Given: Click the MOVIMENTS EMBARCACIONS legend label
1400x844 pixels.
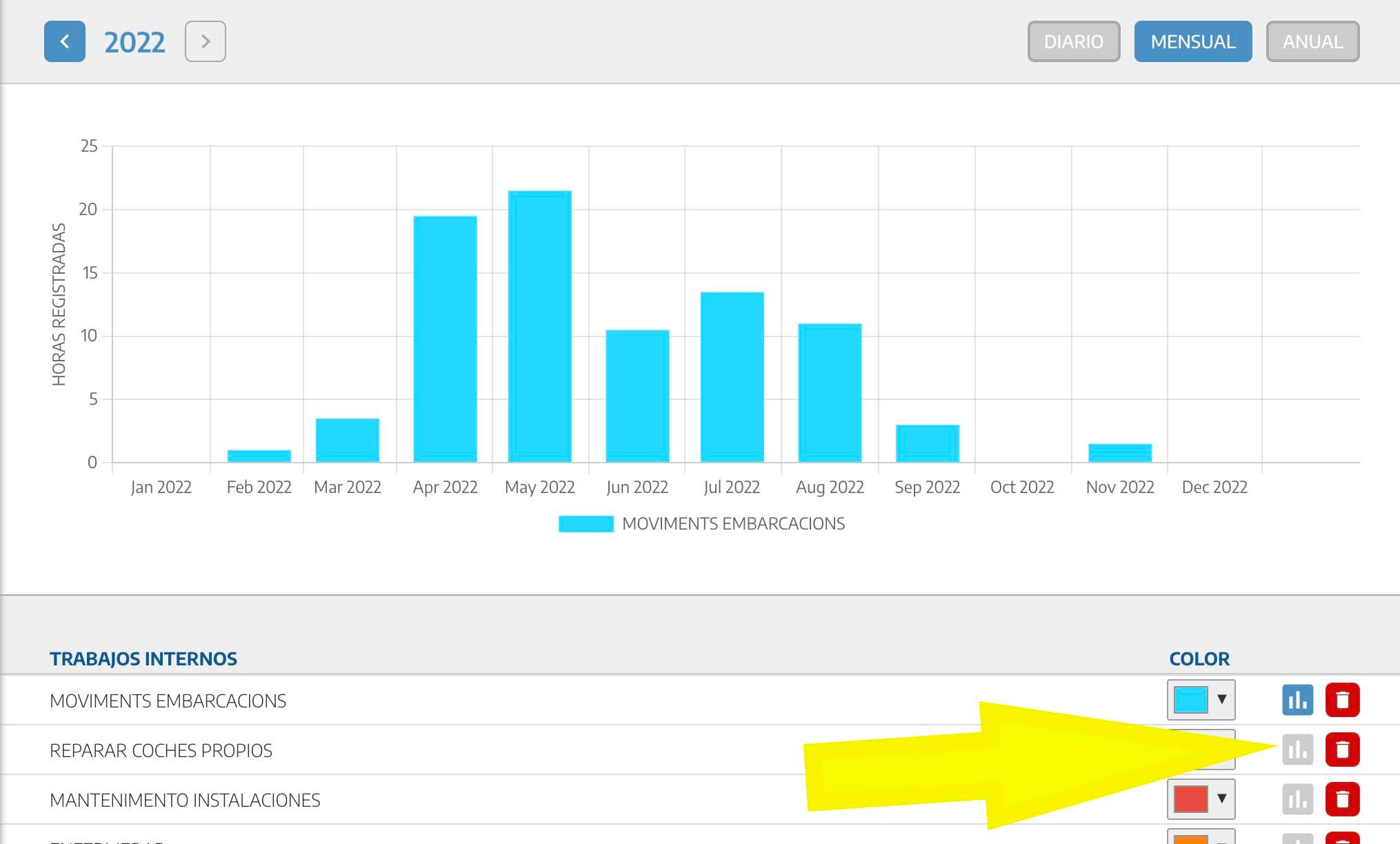Looking at the screenshot, I should [x=733, y=524].
